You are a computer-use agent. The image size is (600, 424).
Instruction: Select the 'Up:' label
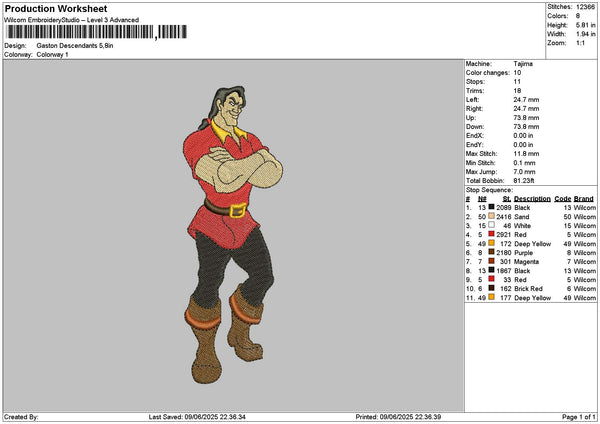click(x=471, y=118)
